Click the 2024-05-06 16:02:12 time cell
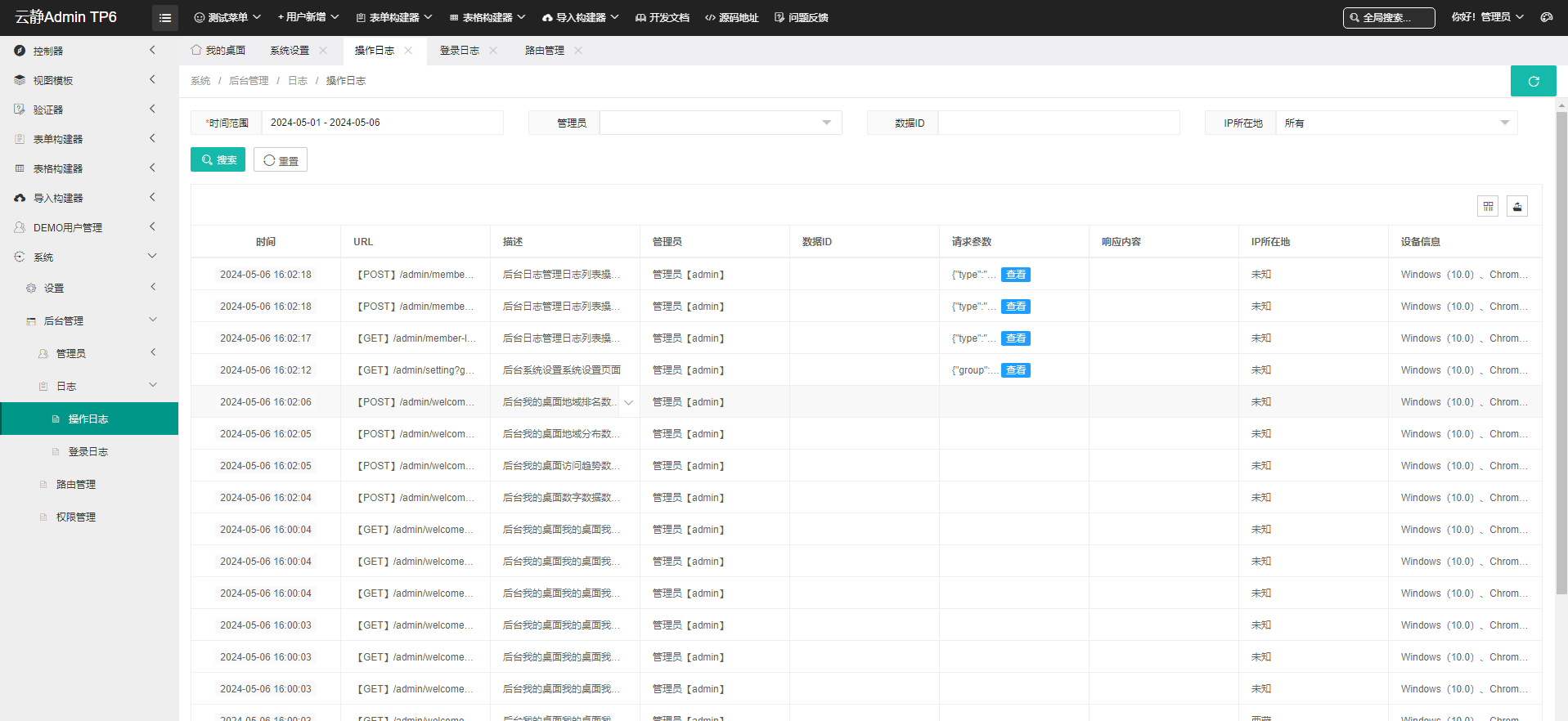 click(x=266, y=370)
